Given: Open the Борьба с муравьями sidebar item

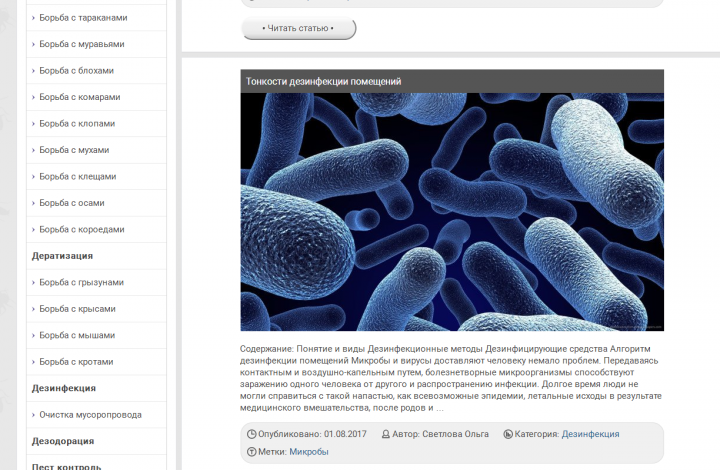Looking at the screenshot, I should pos(82,44).
